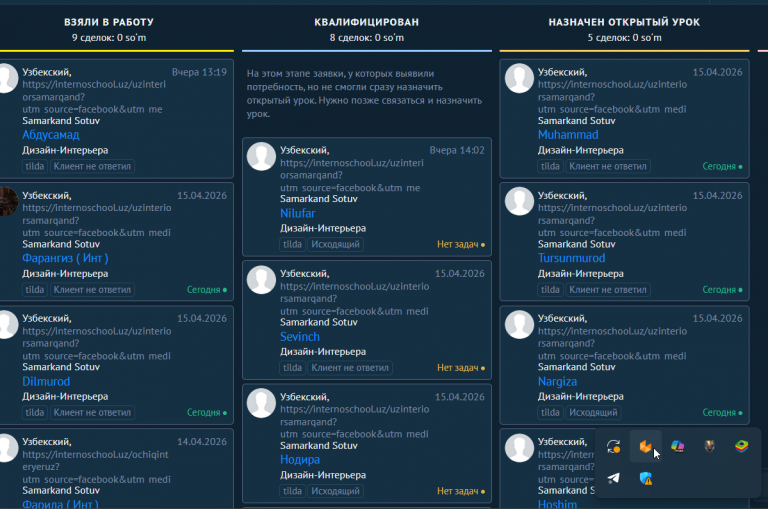Open the Абдусамад deal
The image size is (768, 509).
point(50,135)
